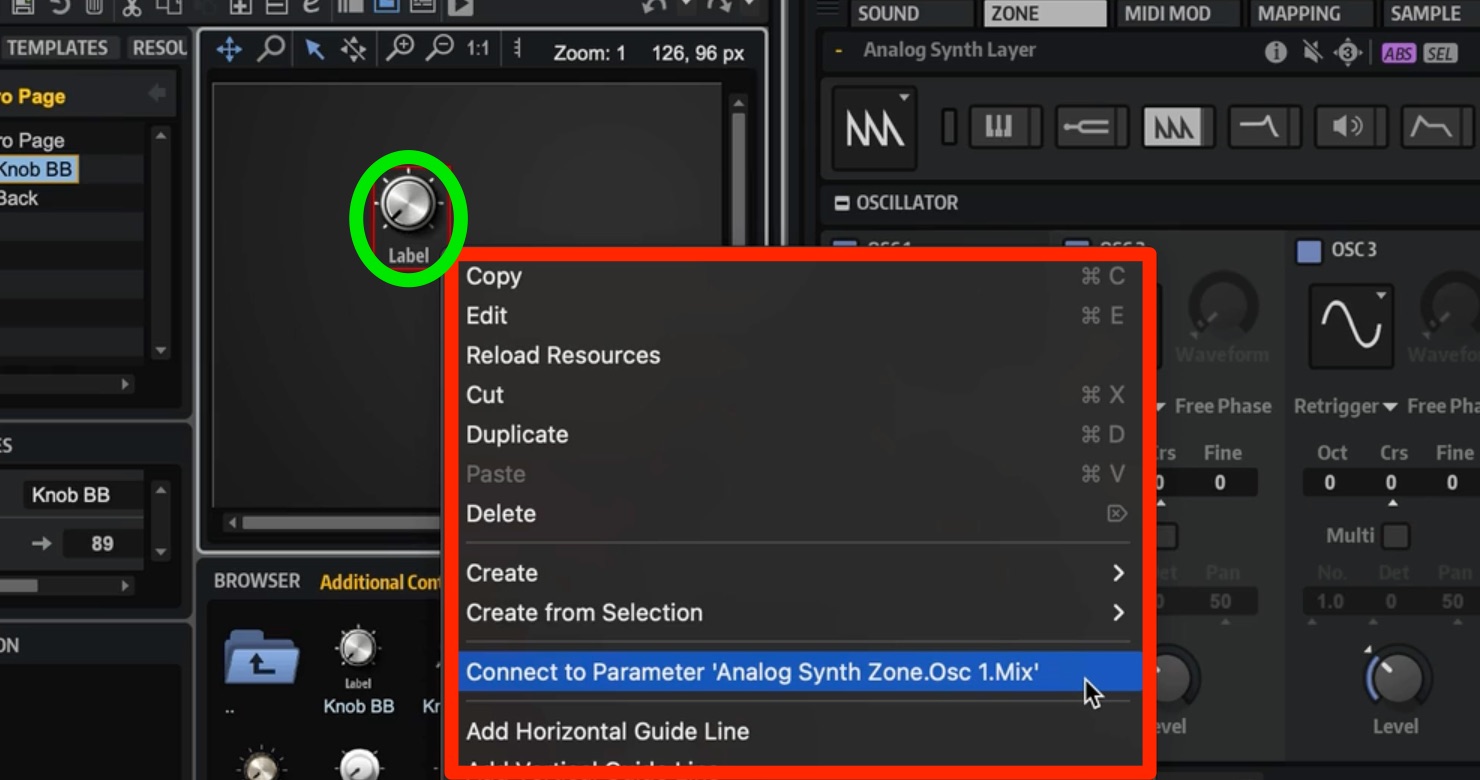Toggle Free Phase left of Retrigger

pyautogui.click(x=1222, y=406)
